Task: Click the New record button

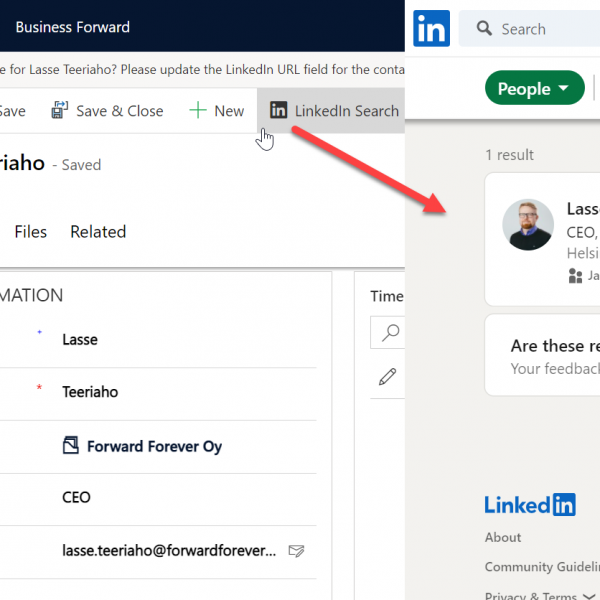Action: 216,111
